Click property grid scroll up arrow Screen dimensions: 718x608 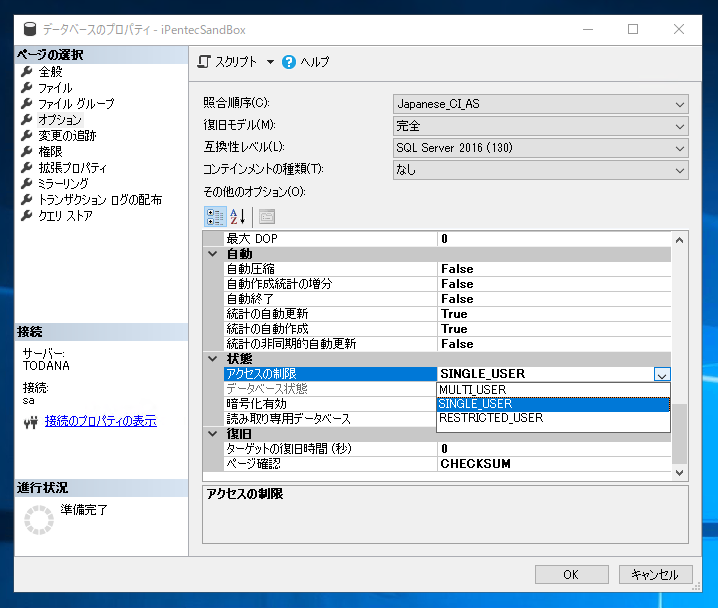tap(680, 240)
